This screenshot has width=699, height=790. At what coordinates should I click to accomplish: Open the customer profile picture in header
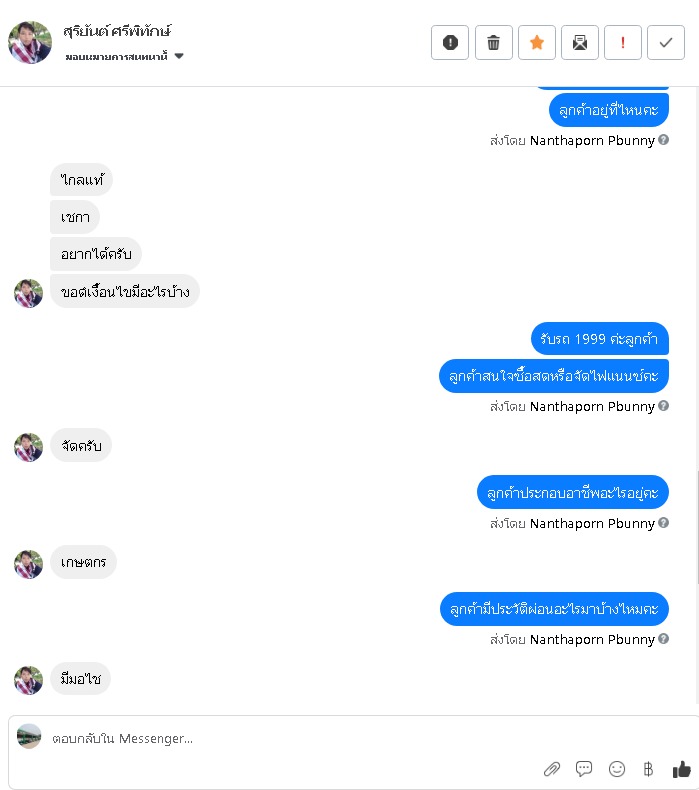[30, 42]
